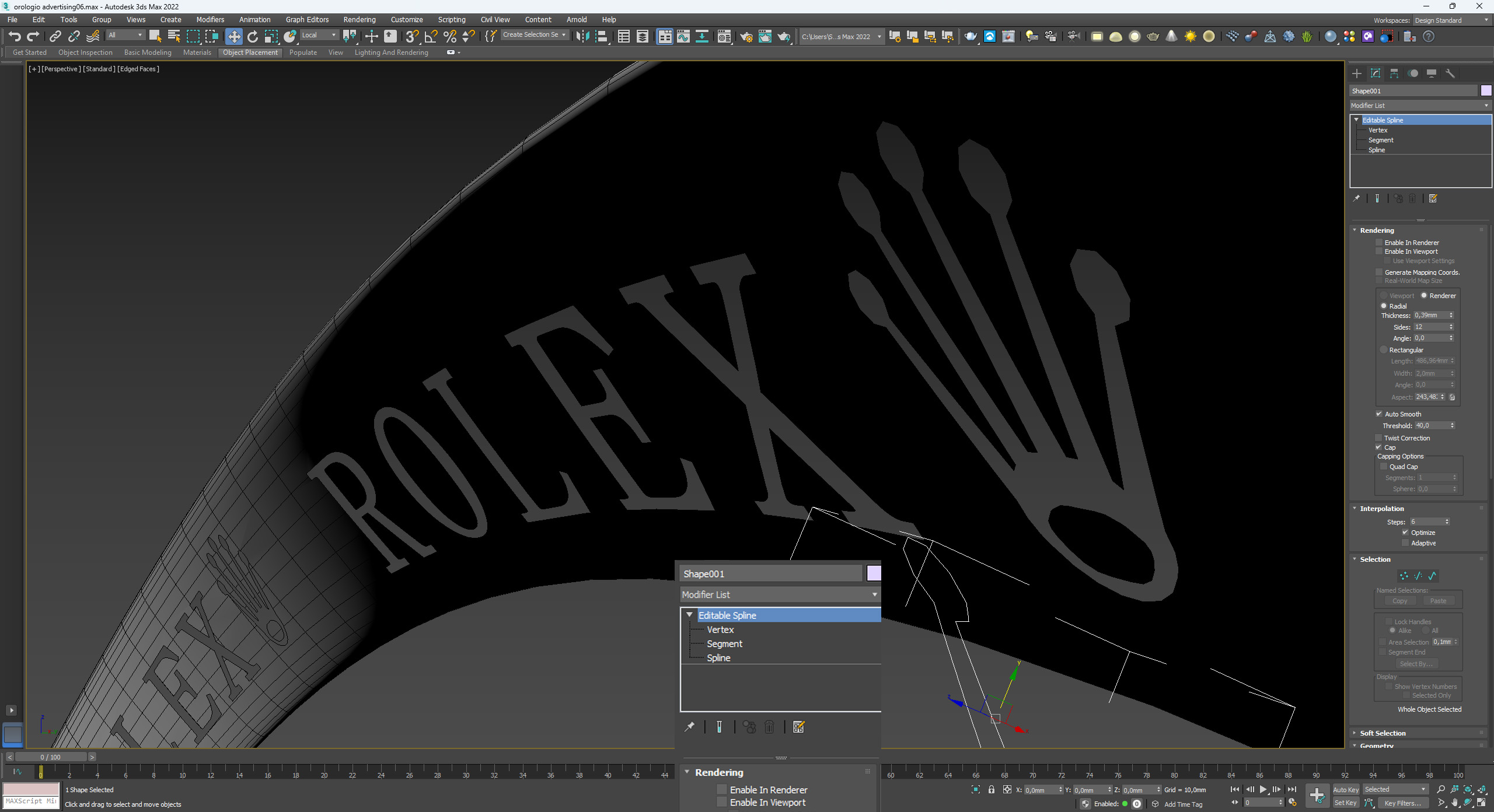Switch to the Hierarchy command panel tab
Screen dimensions: 1494x812
click(1394, 73)
